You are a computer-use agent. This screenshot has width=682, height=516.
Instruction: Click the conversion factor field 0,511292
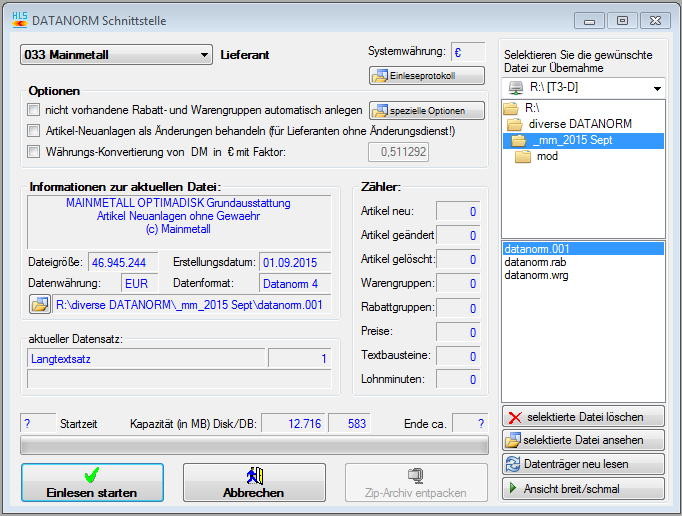(x=399, y=152)
